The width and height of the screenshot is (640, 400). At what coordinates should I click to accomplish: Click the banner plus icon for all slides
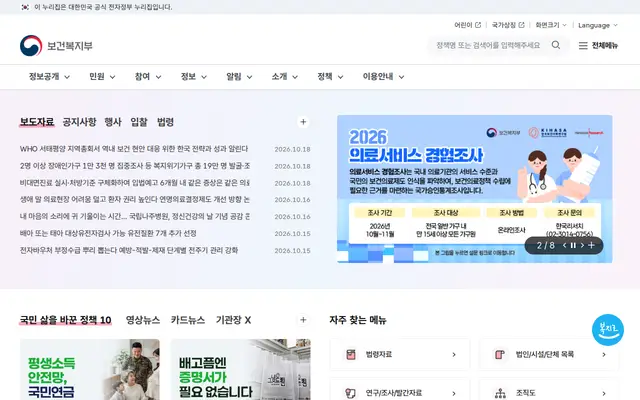tap(591, 245)
